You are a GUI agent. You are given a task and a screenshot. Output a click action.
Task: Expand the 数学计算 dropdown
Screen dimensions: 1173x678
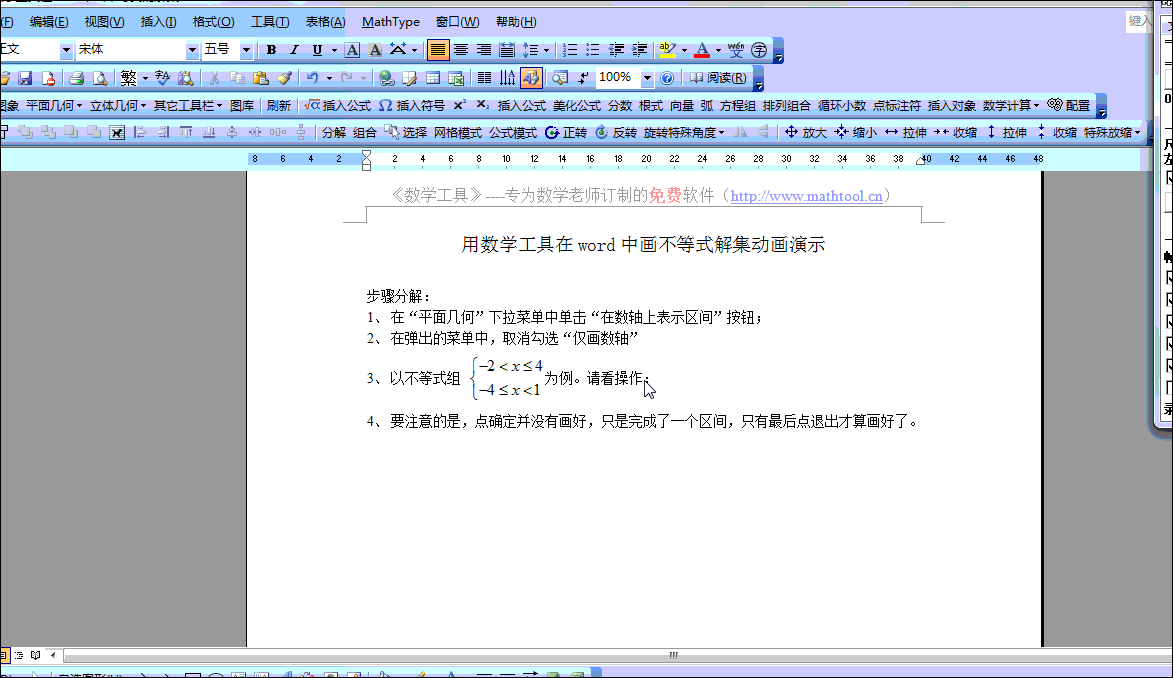1011,106
